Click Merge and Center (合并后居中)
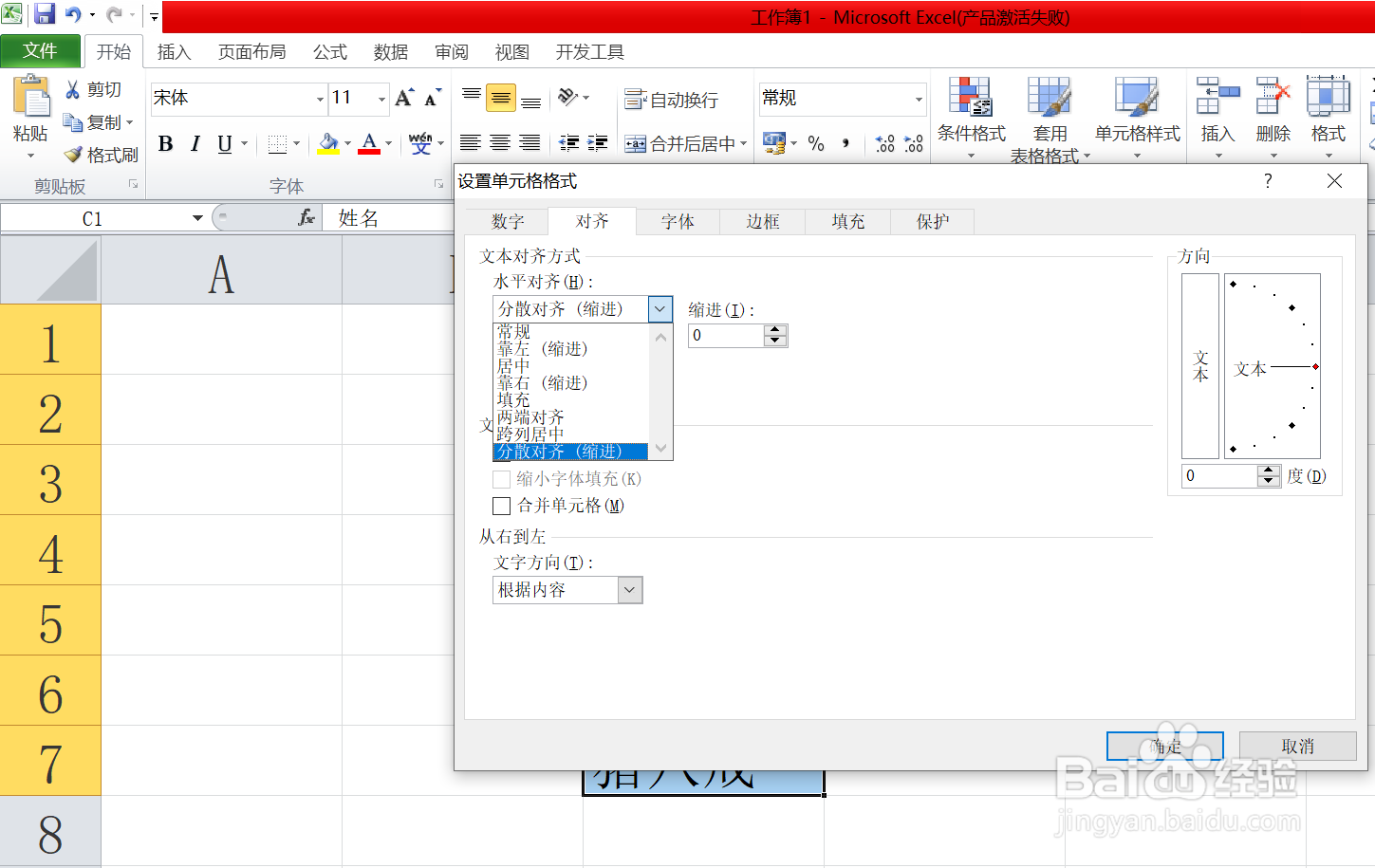The width and height of the screenshot is (1375, 868). tap(678, 143)
